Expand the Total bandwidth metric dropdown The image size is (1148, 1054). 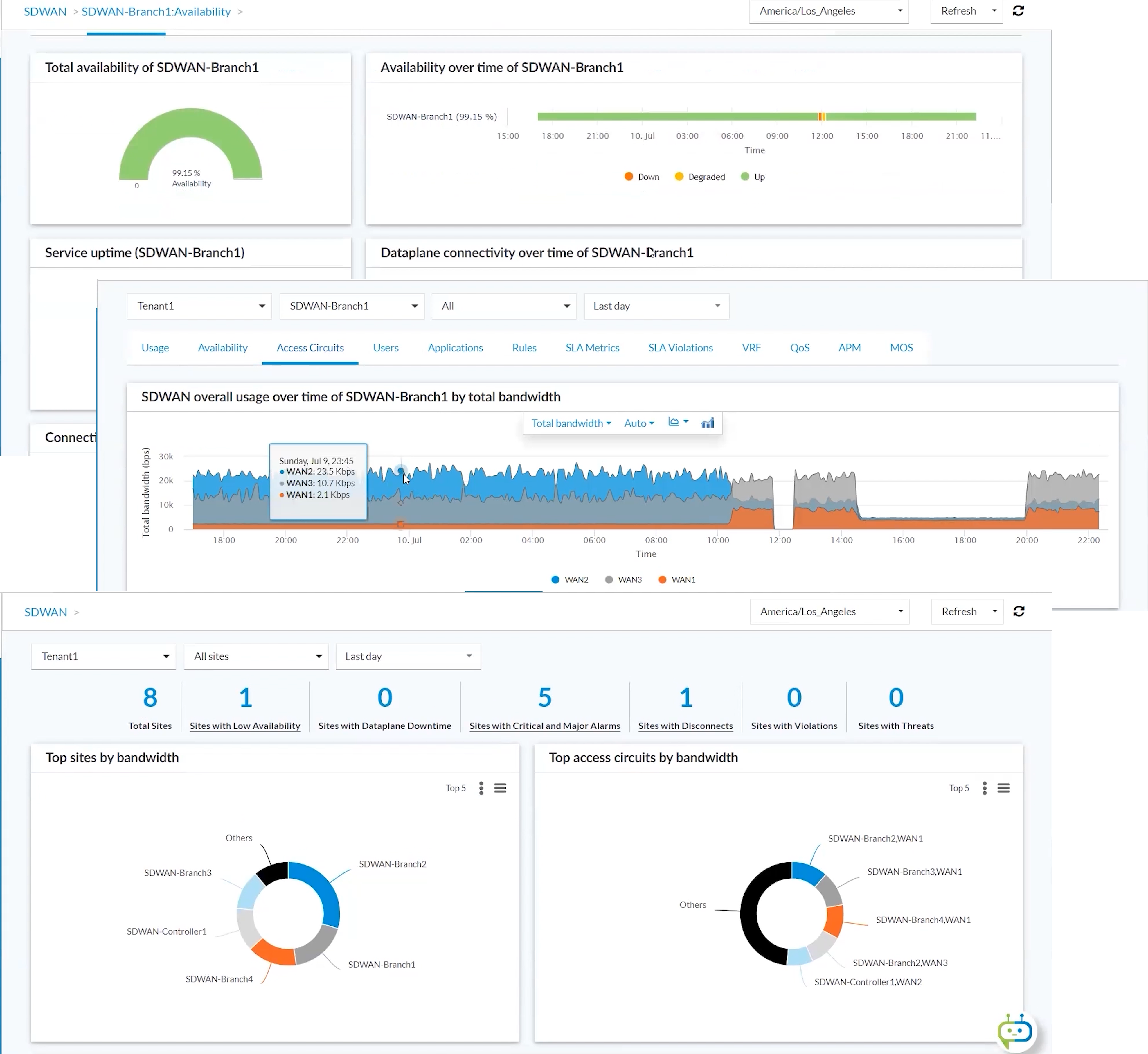pos(571,423)
